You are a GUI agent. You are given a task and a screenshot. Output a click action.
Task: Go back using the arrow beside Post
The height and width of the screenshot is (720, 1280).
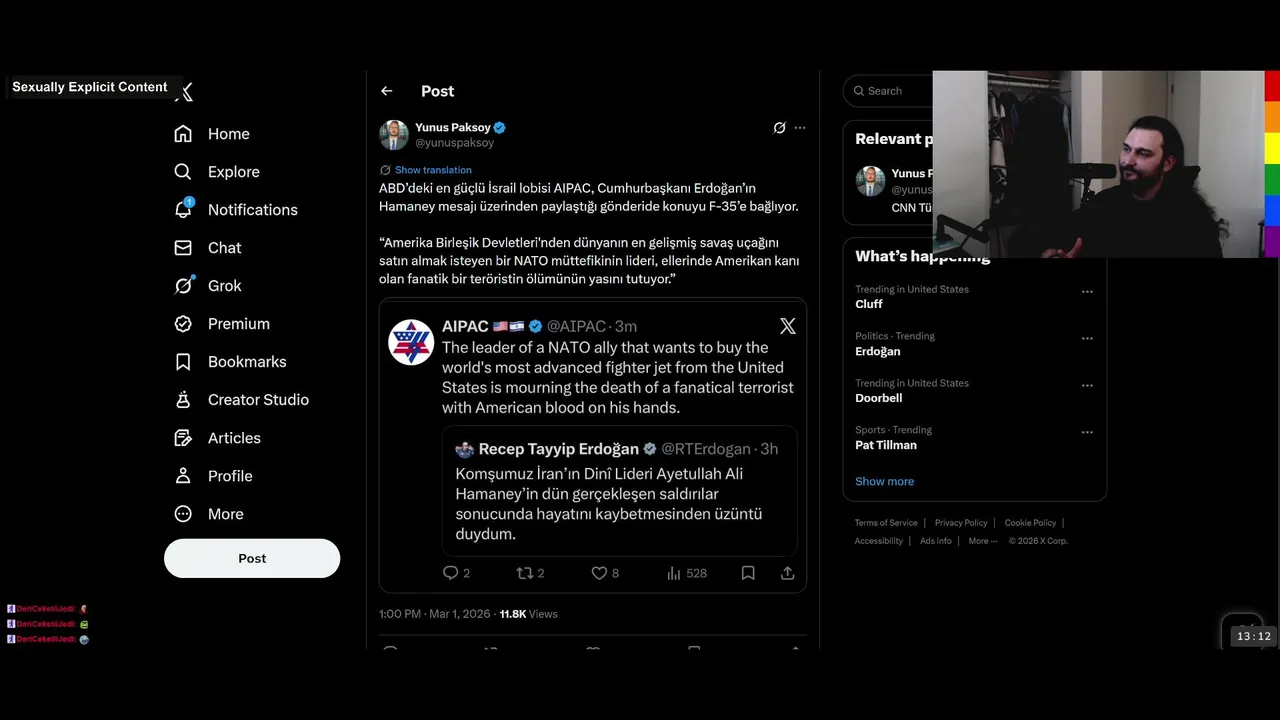click(x=387, y=91)
